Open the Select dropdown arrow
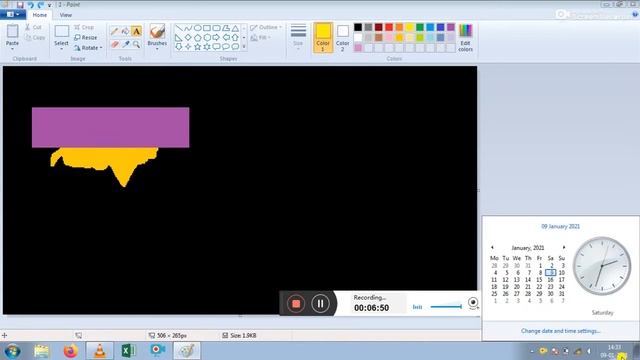 point(61,49)
